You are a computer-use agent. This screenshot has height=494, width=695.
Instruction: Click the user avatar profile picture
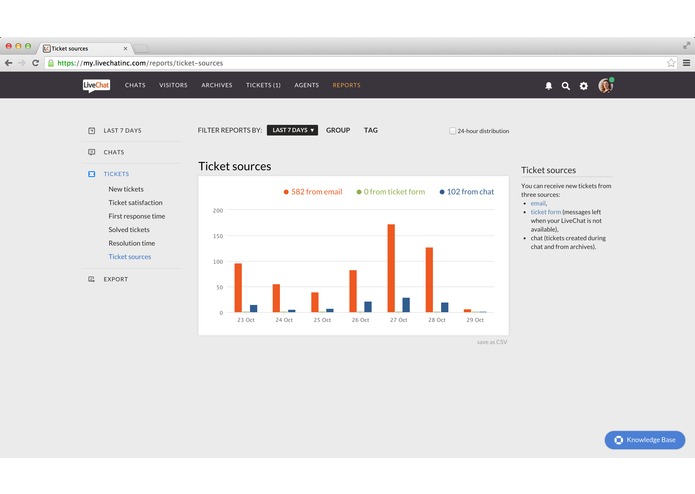click(x=605, y=86)
